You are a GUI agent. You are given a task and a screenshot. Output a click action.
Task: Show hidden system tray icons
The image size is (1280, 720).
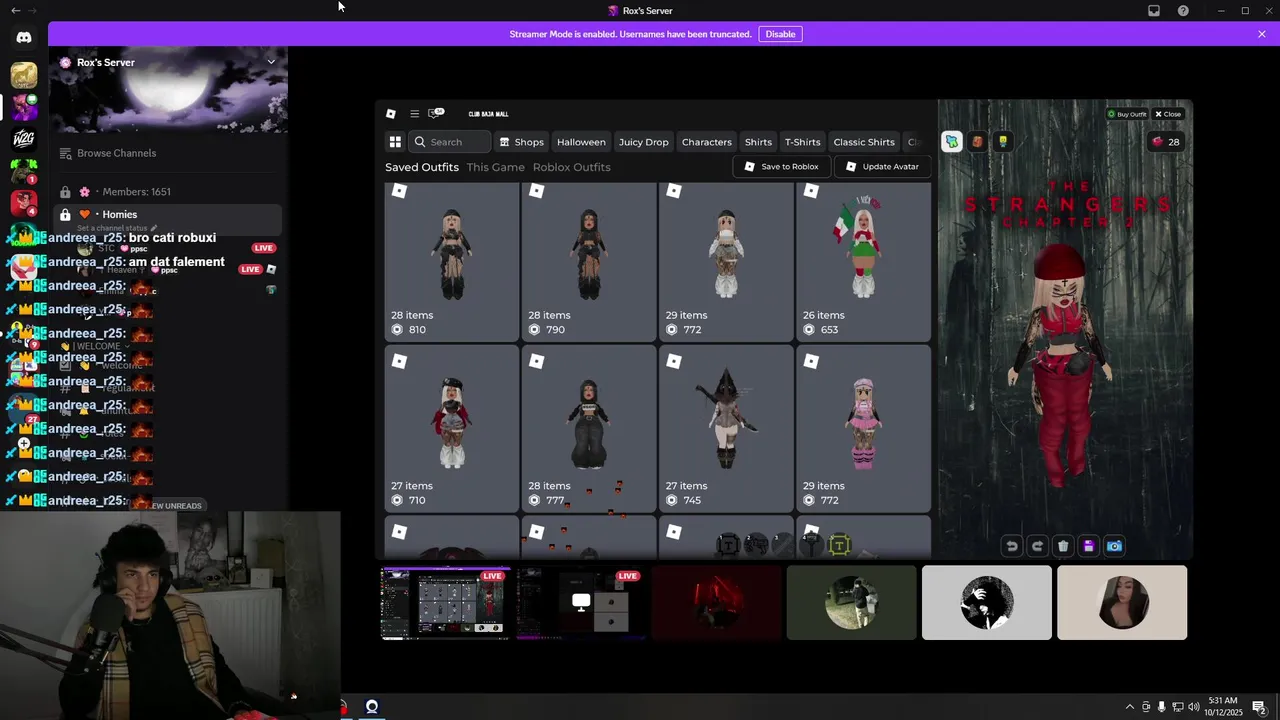(x=1130, y=707)
